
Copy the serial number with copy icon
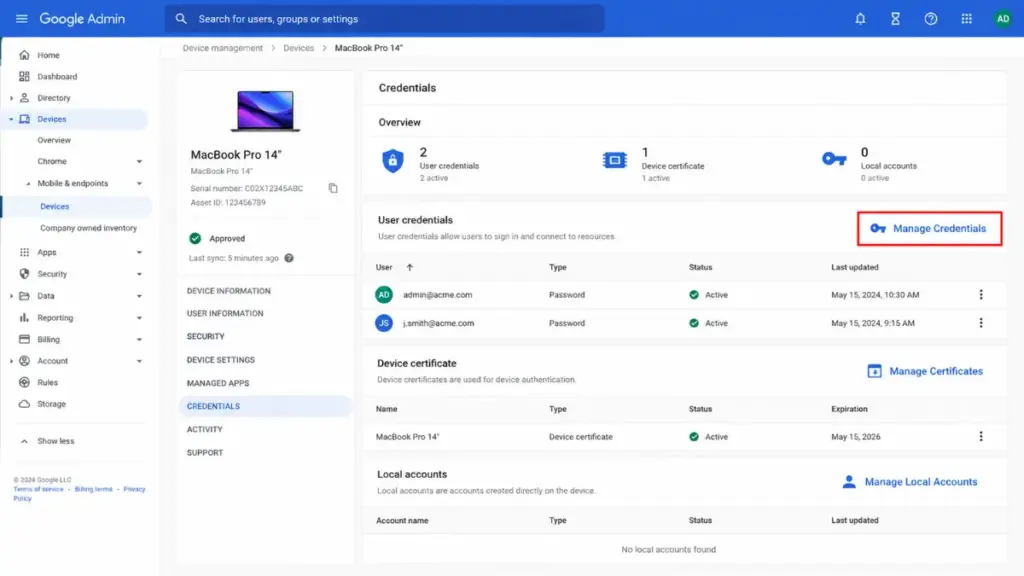(333, 188)
